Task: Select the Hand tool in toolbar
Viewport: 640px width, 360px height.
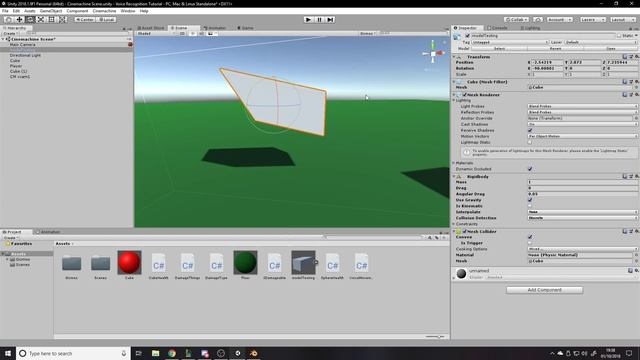Action: coord(8,19)
